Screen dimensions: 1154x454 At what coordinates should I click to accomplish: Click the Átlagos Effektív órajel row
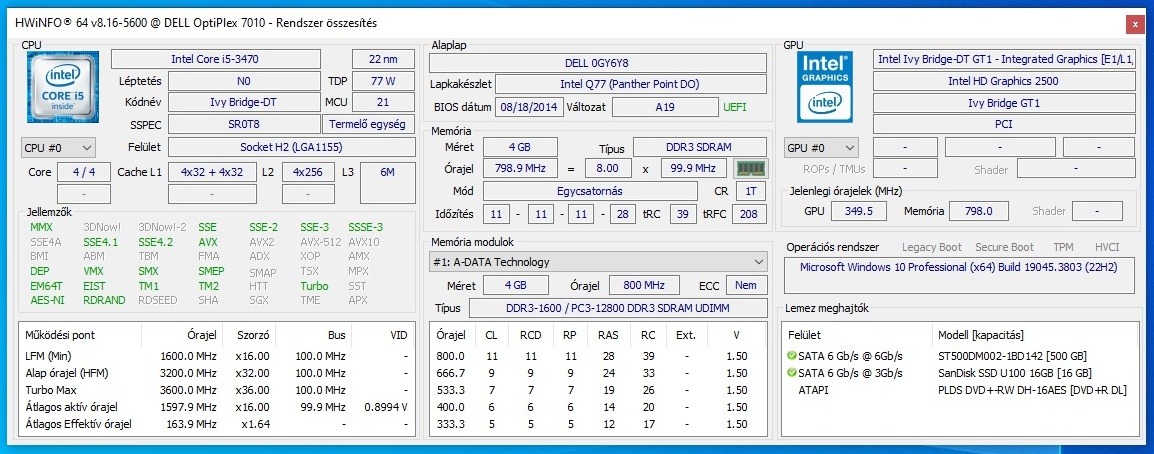coord(216,424)
